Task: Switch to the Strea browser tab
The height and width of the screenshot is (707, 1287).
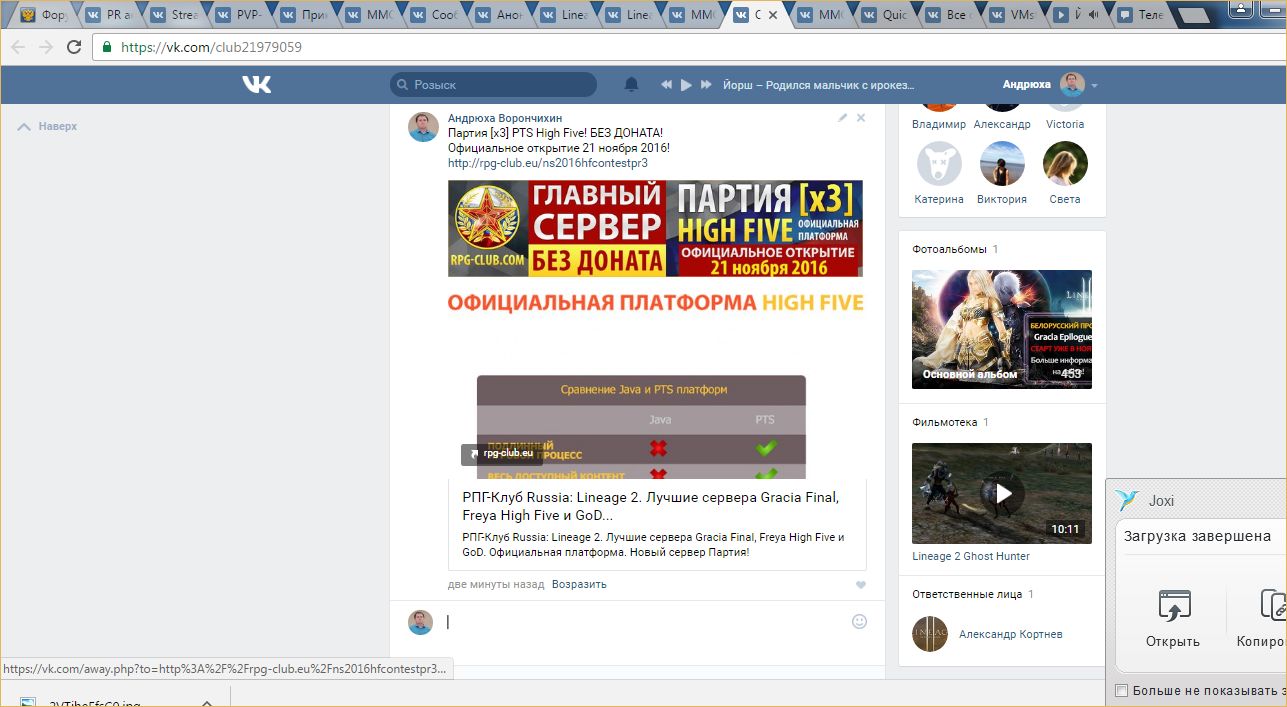Action: pyautogui.click(x=176, y=15)
